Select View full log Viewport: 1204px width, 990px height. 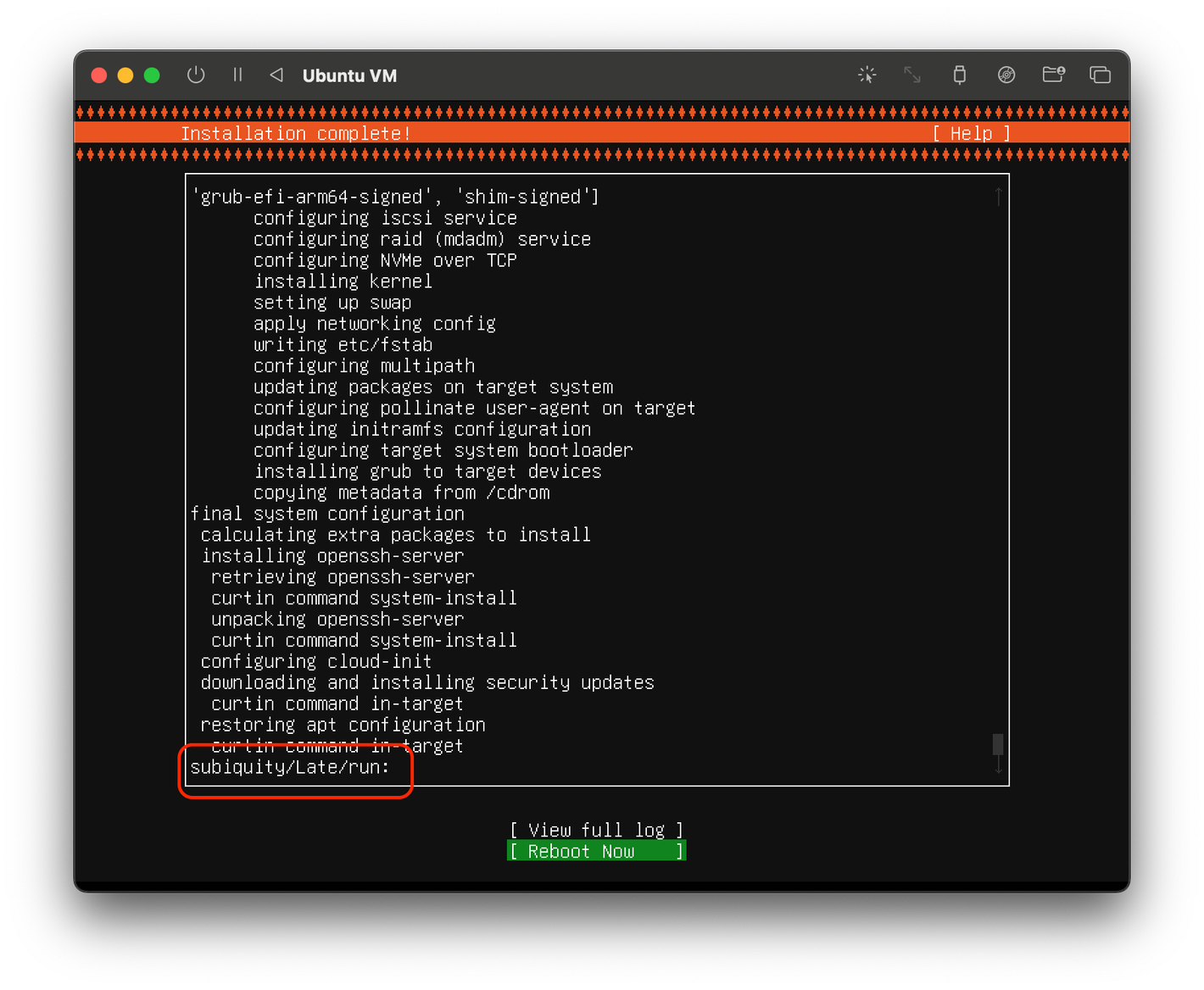(x=597, y=830)
